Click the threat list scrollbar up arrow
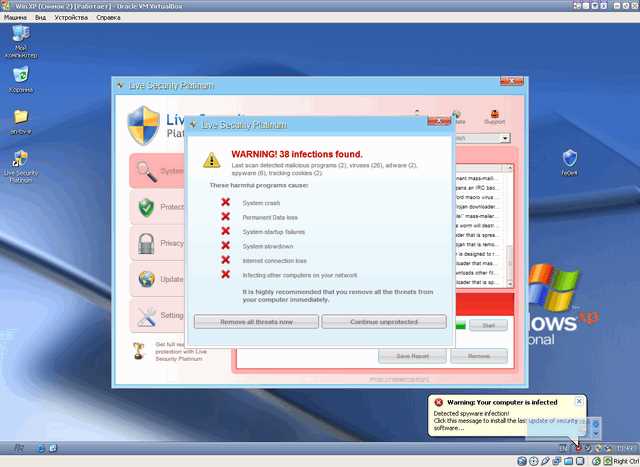 pyautogui.click(x=509, y=168)
